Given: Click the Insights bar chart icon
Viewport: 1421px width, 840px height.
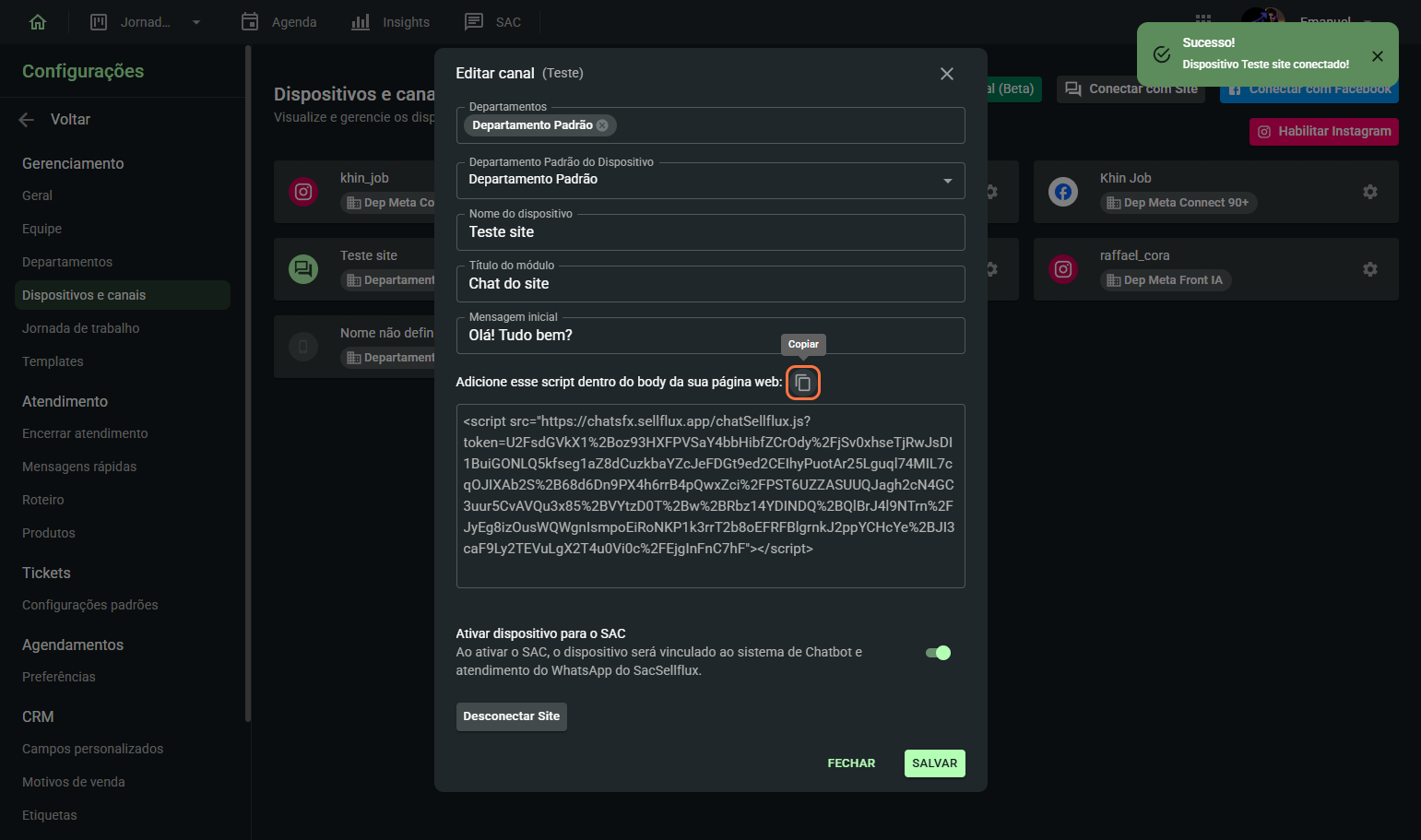Looking at the screenshot, I should [361, 22].
